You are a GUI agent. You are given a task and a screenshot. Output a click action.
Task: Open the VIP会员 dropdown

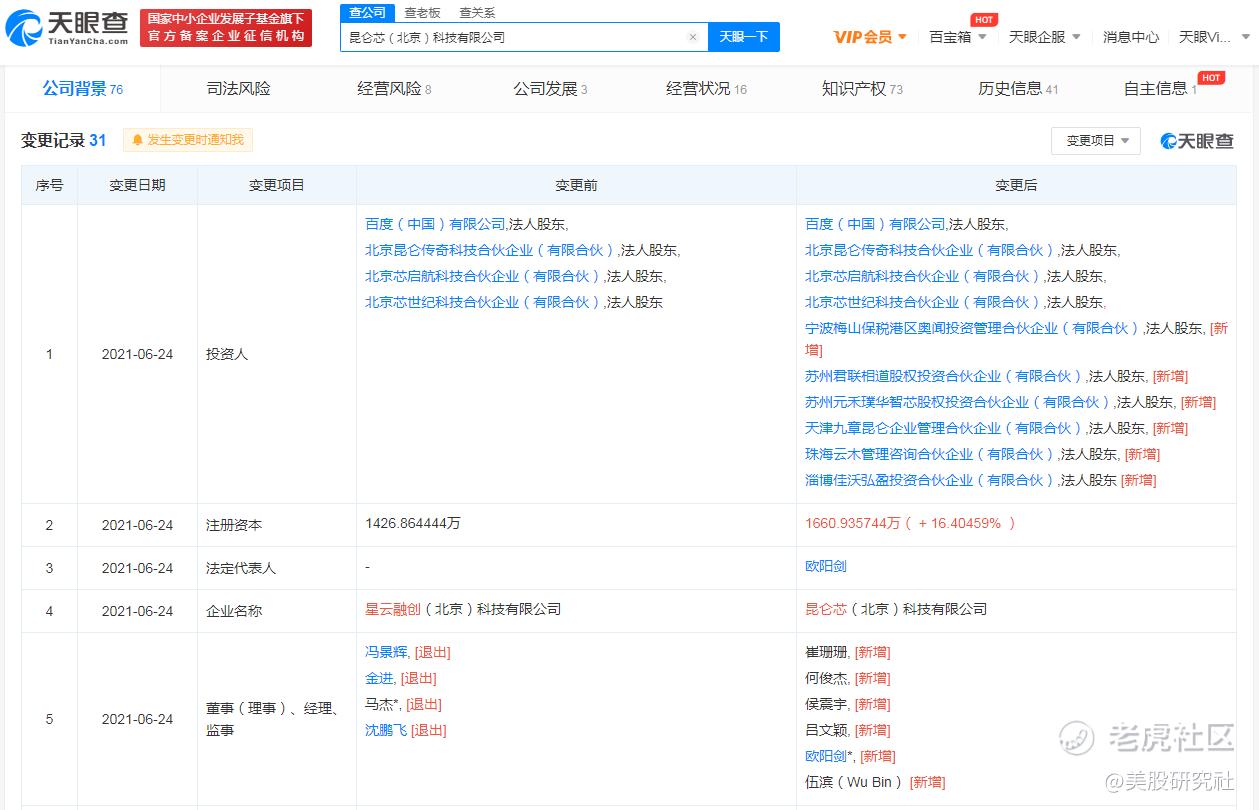click(870, 37)
